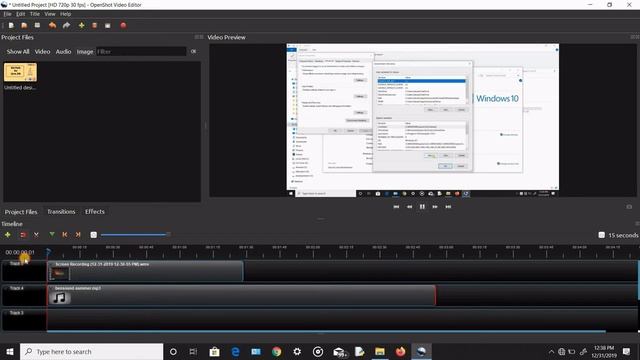
Task: Export video with red record icon
Action: [123, 25]
